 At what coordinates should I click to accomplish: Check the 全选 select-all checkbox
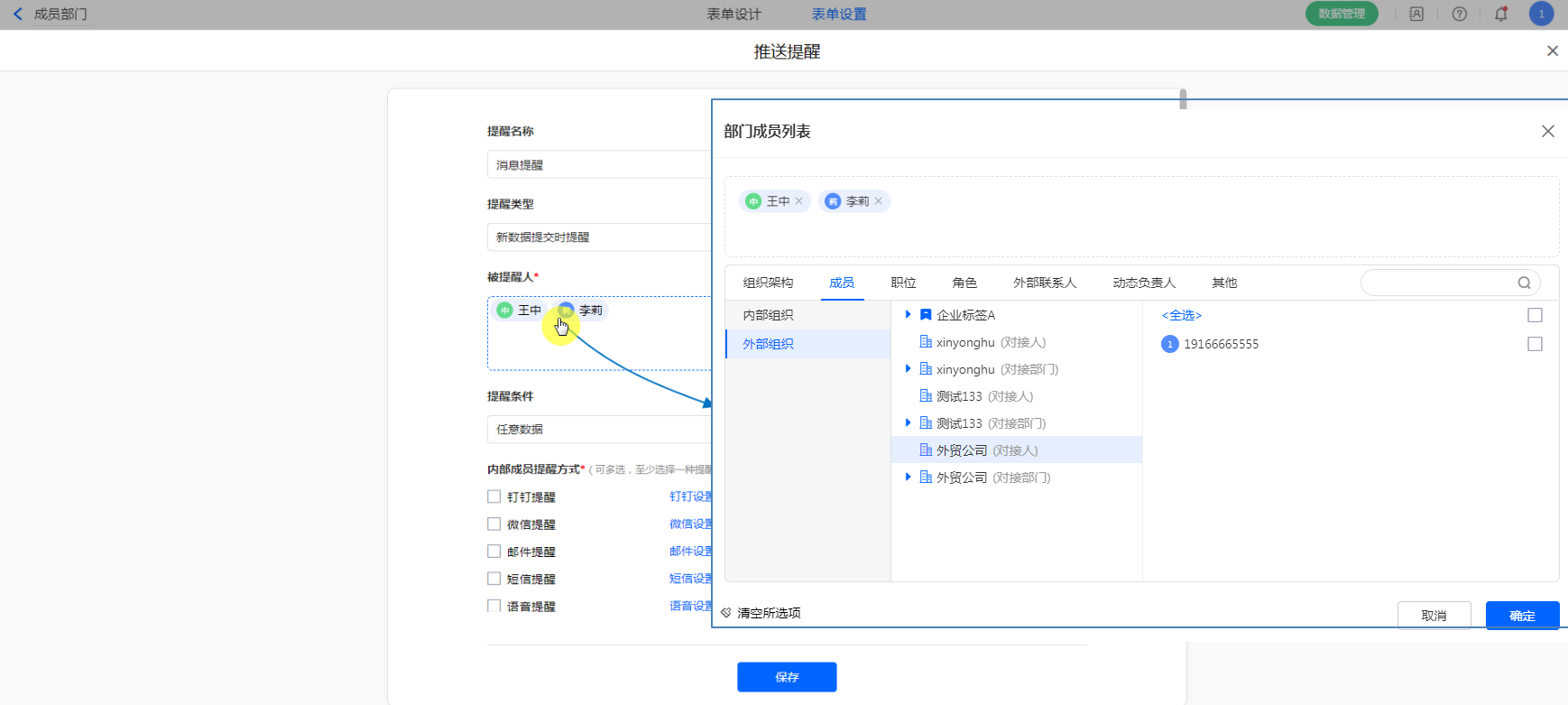1535,315
